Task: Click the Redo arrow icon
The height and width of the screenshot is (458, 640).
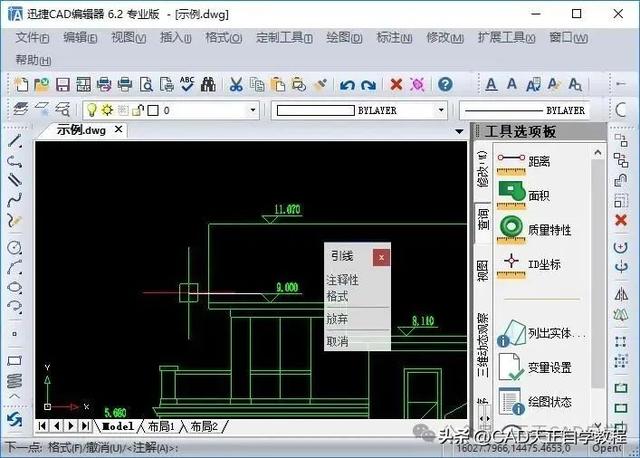Action: [x=369, y=85]
